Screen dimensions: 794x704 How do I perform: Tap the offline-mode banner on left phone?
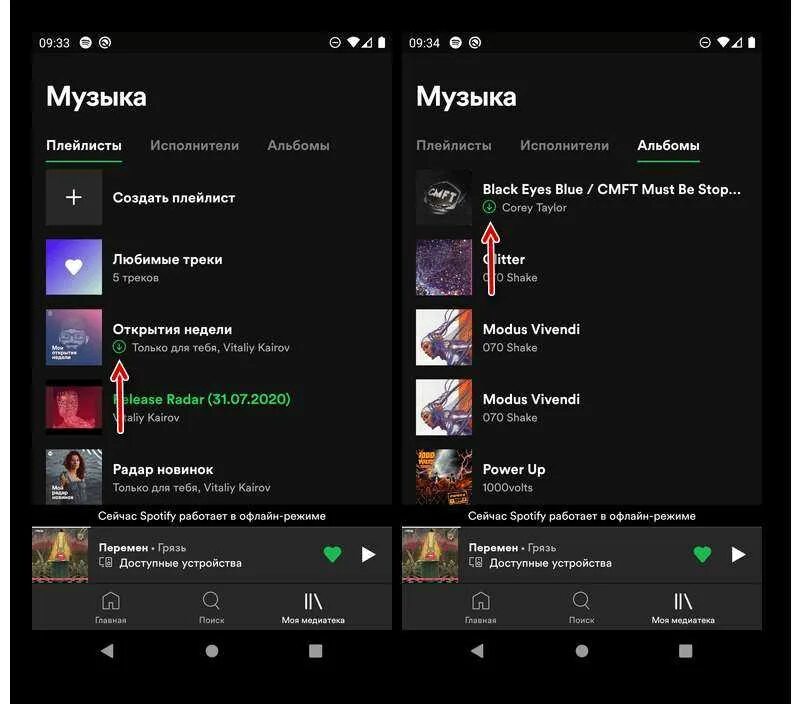[212, 516]
